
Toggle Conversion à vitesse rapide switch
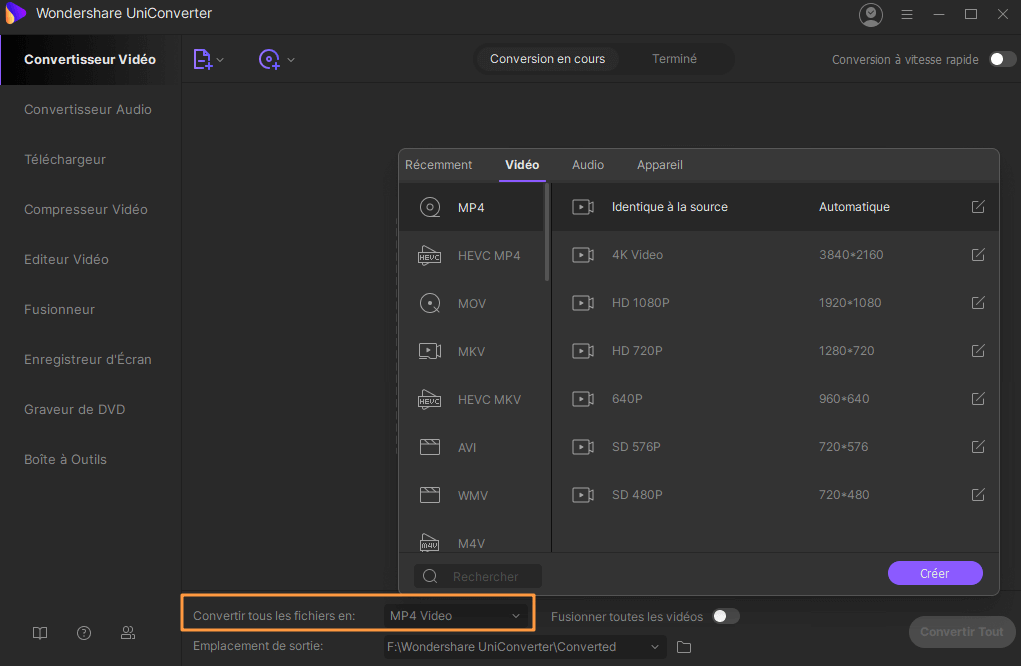[1002, 59]
